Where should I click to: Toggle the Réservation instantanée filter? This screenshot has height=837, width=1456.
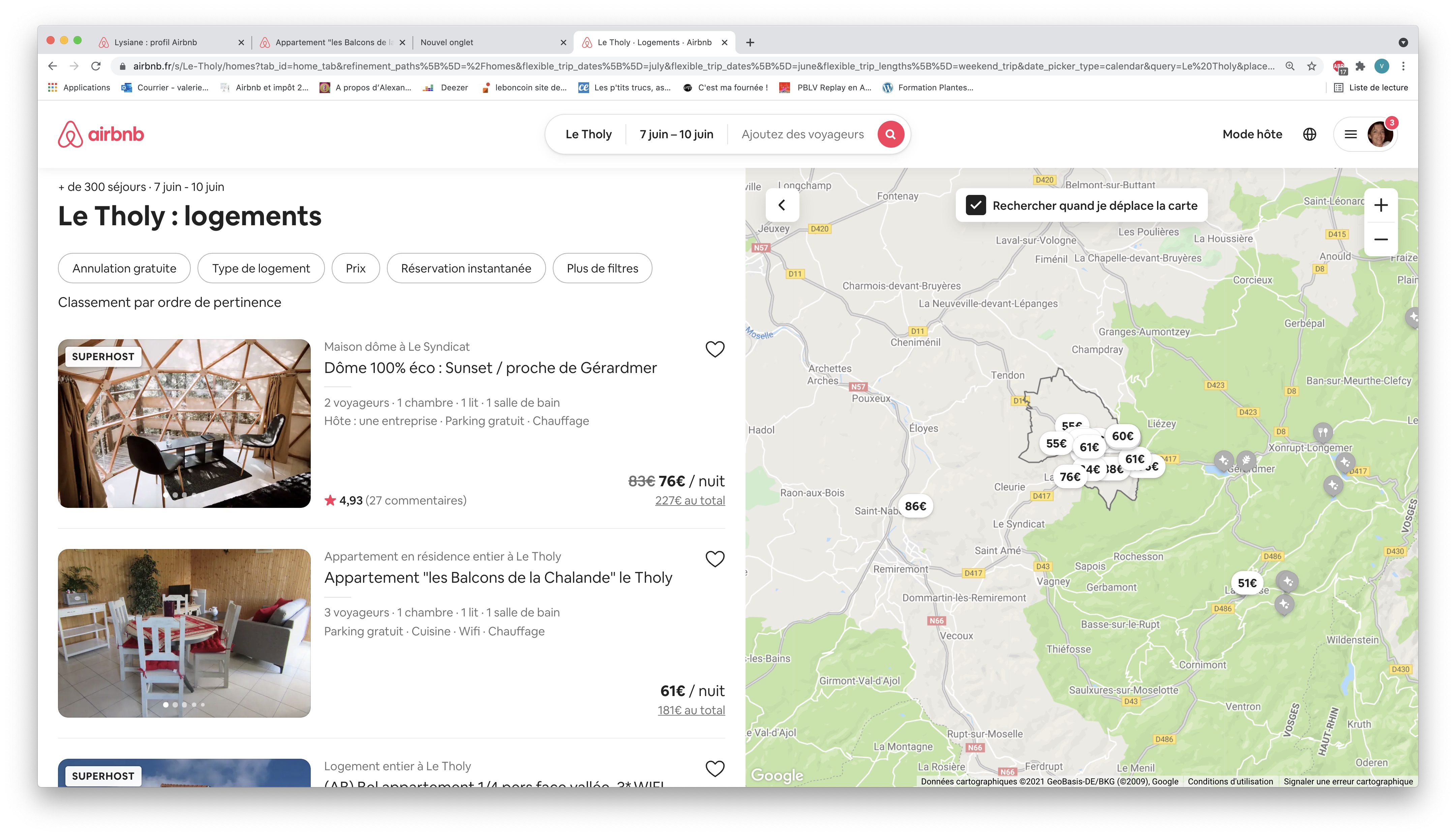point(466,268)
